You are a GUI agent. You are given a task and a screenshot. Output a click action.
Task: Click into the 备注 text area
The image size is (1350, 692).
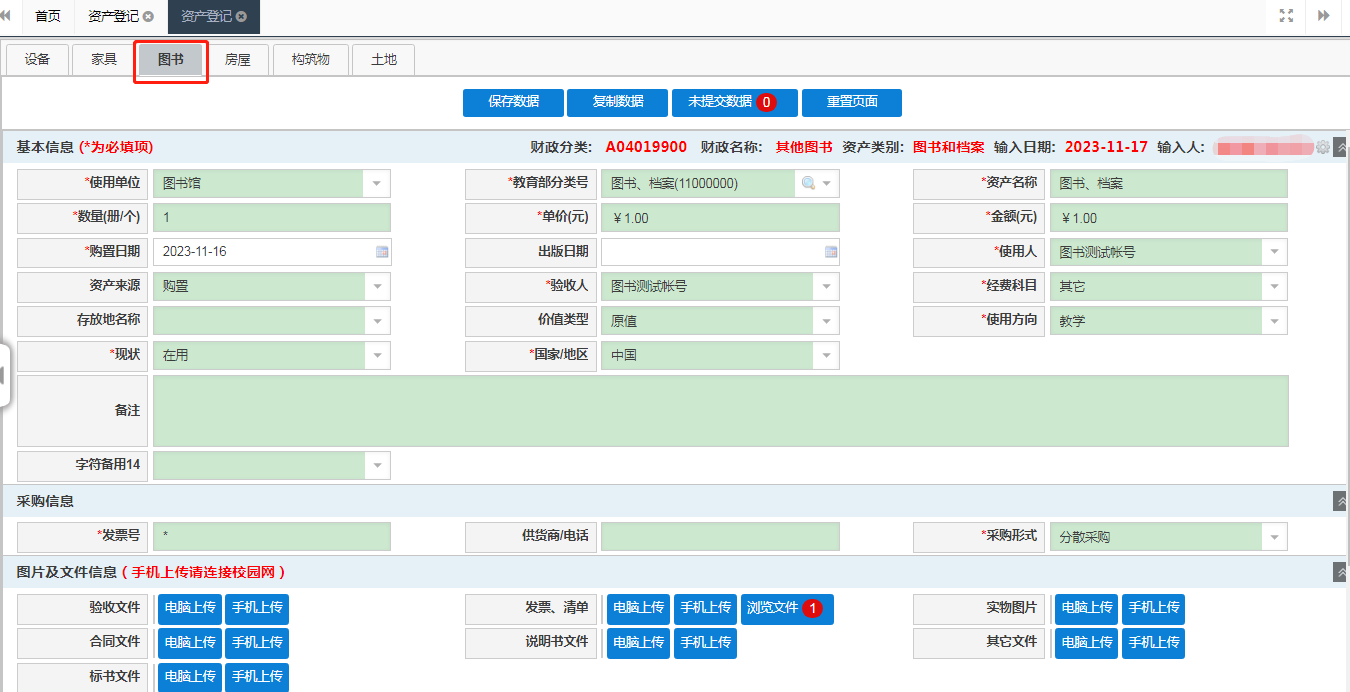tap(720, 411)
